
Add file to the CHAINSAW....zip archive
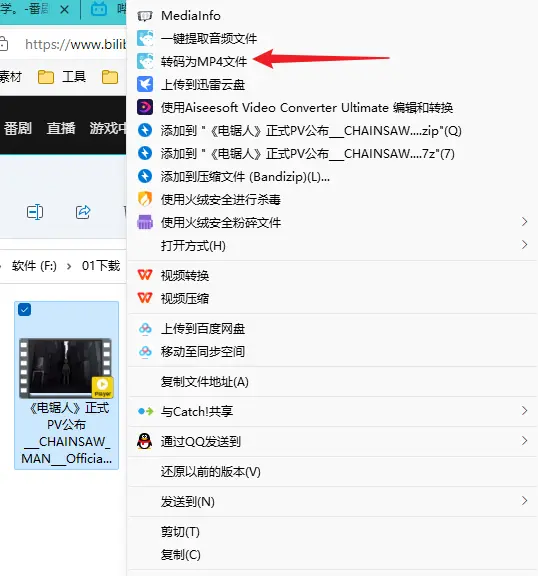pyautogui.click(x=332, y=130)
